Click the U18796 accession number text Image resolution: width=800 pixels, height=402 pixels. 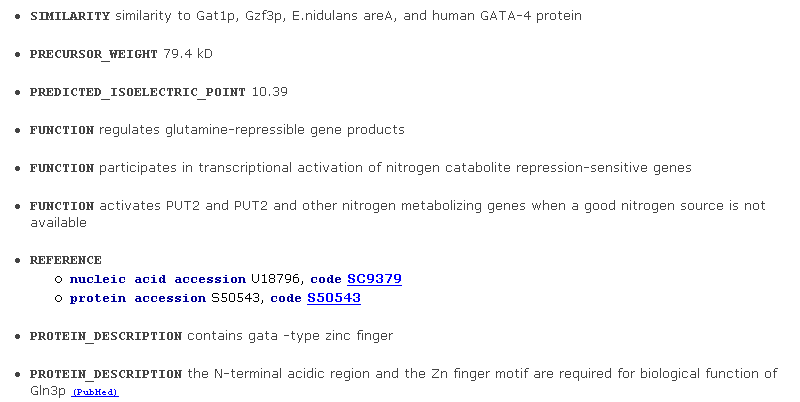[275, 279]
